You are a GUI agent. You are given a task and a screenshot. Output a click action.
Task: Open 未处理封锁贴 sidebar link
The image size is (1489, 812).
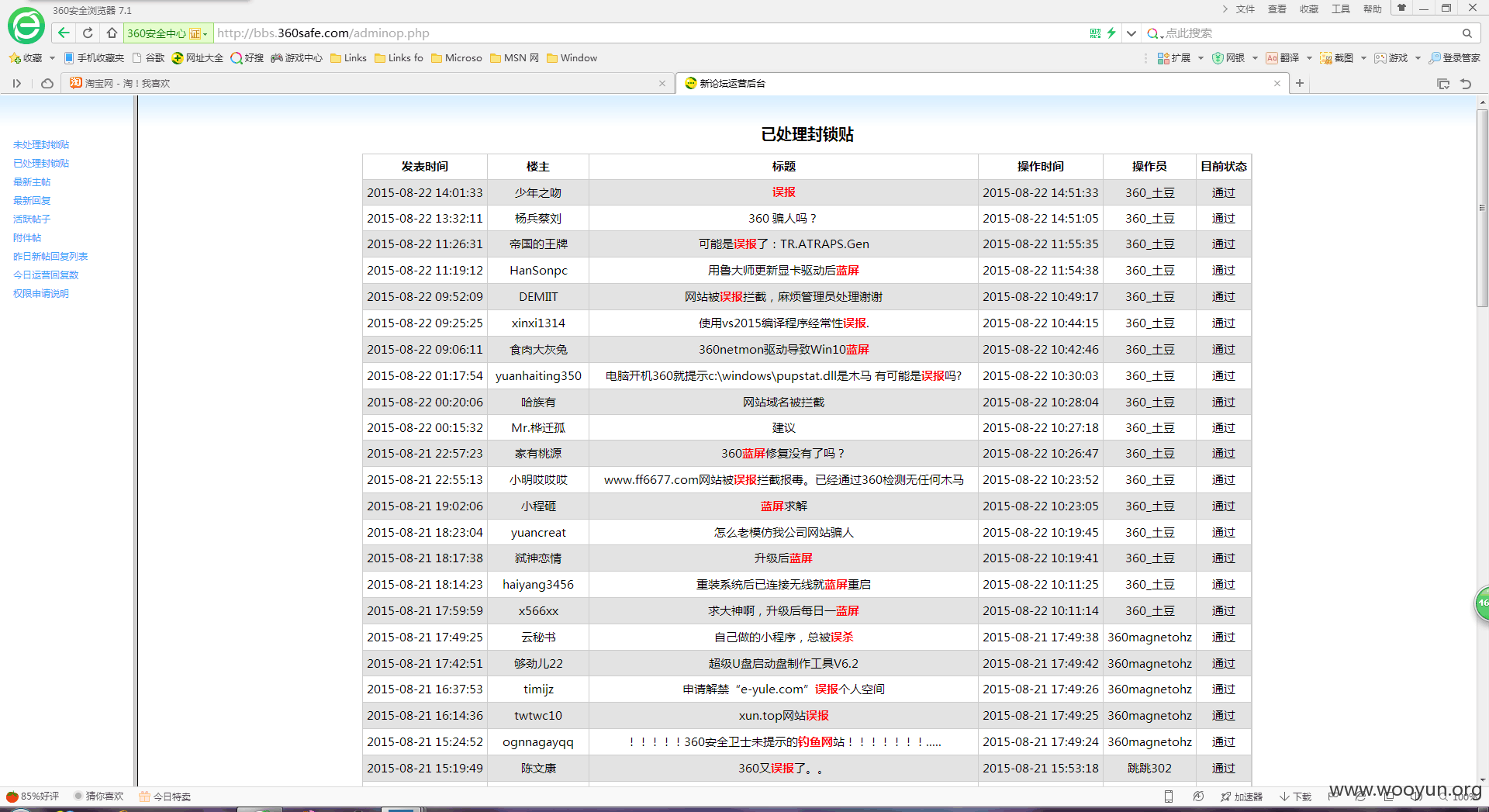pyautogui.click(x=41, y=145)
